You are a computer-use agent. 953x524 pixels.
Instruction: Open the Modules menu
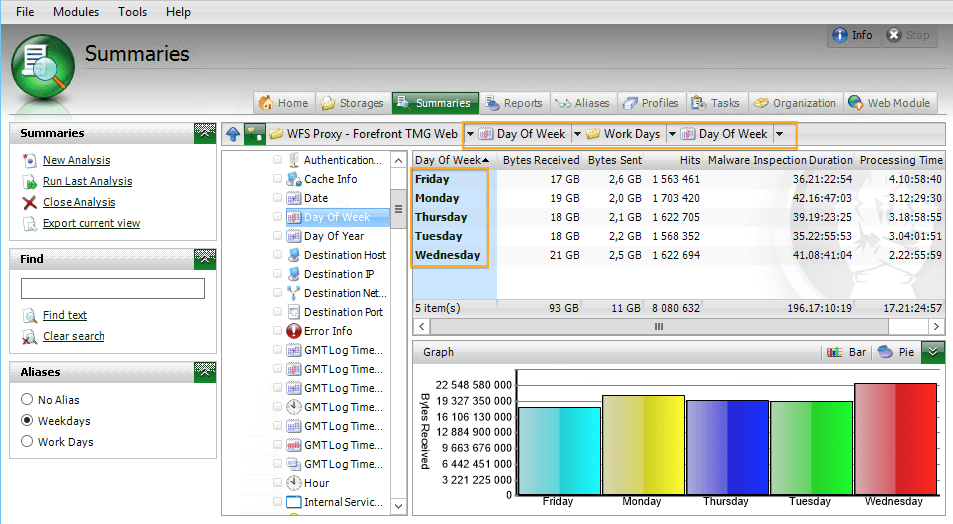coord(76,12)
